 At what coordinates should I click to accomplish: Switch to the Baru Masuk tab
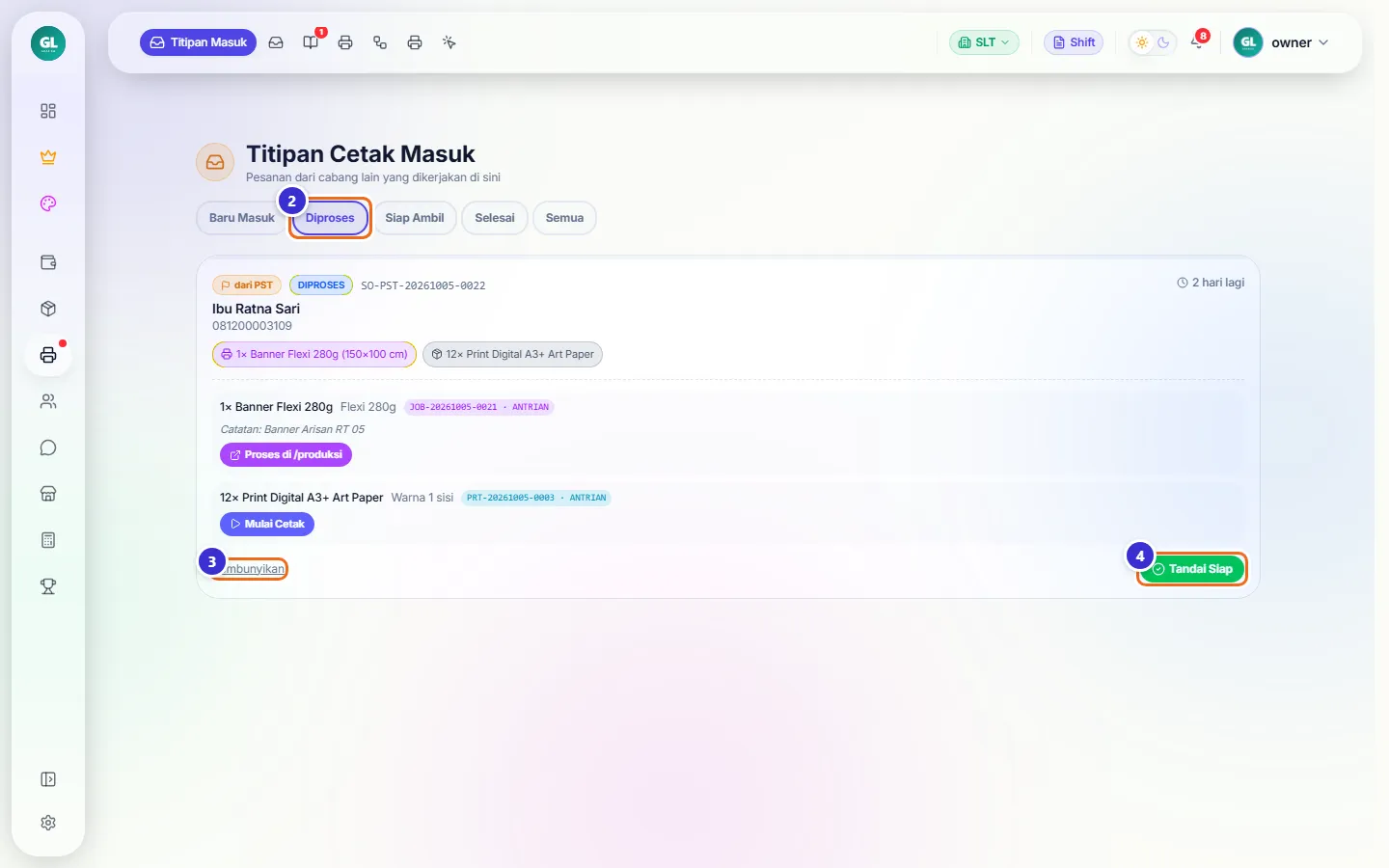tap(242, 218)
